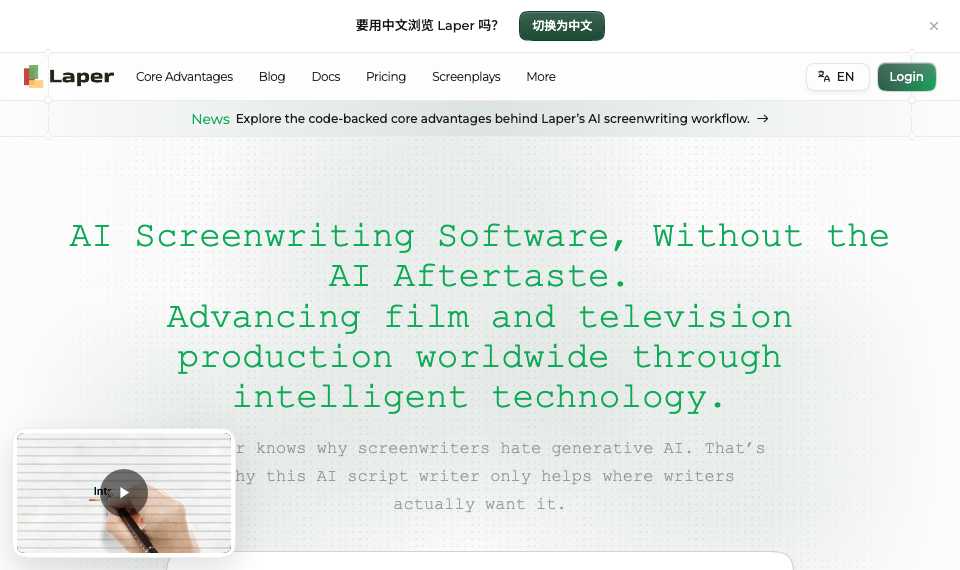
Task: Click the Login button
Action: (x=906, y=77)
